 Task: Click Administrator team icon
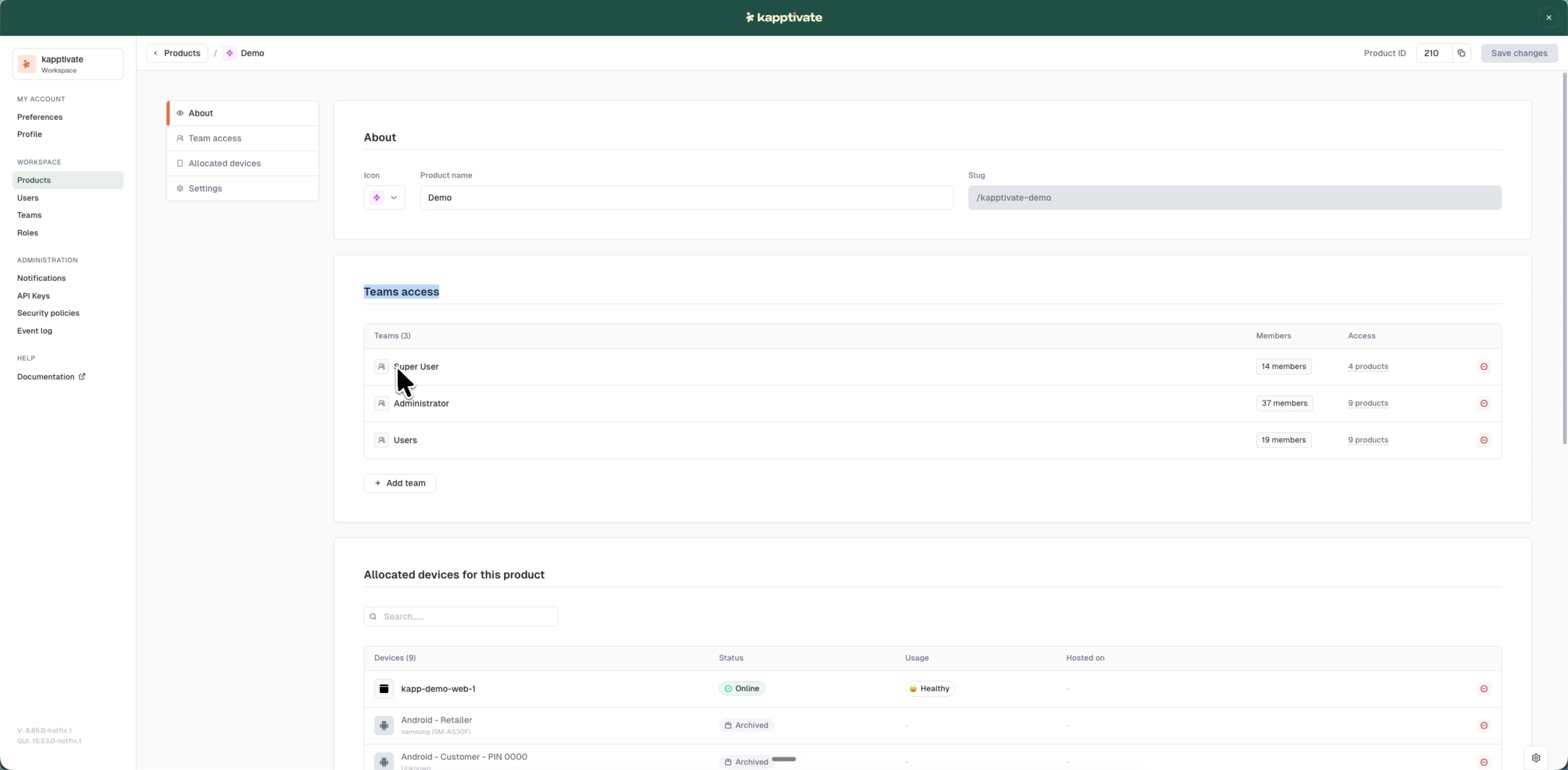point(382,403)
